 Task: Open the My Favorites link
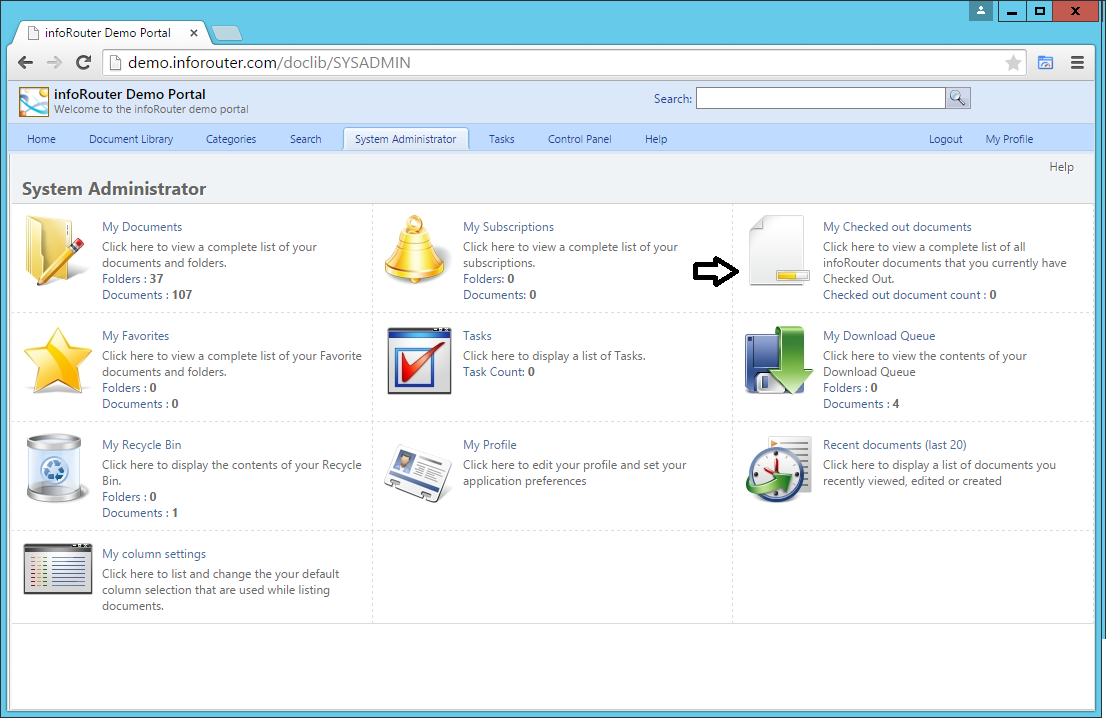pos(135,336)
